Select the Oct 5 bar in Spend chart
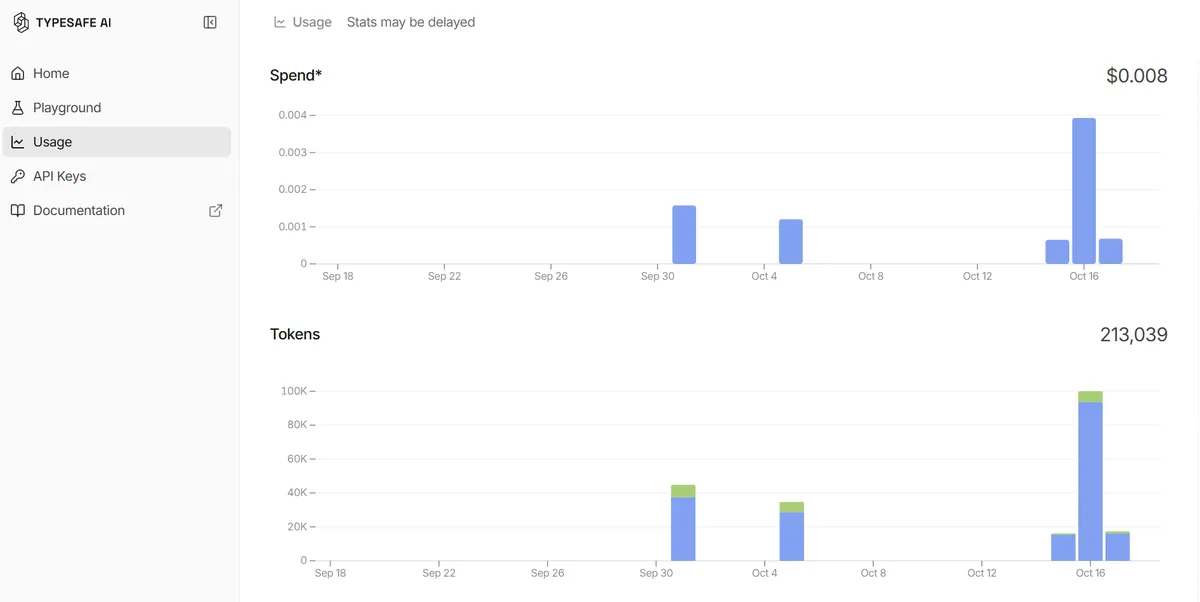The image size is (1200, 602). point(791,242)
